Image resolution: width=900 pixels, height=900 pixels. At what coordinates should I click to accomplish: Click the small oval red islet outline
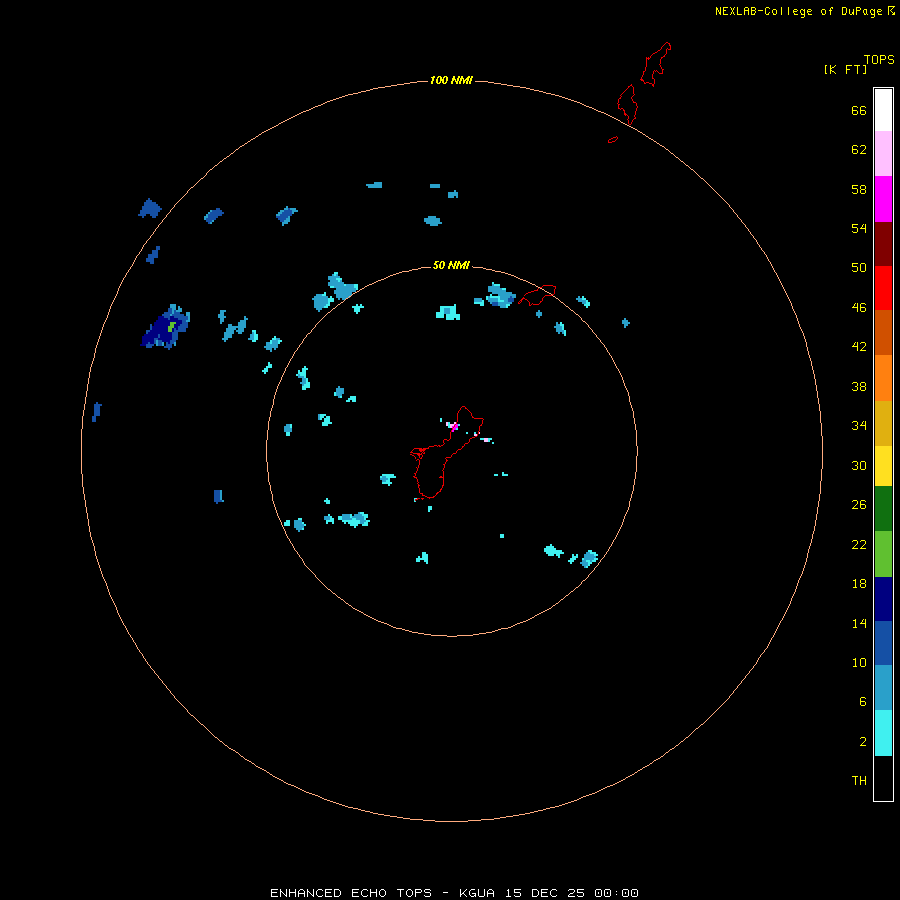(x=613, y=139)
